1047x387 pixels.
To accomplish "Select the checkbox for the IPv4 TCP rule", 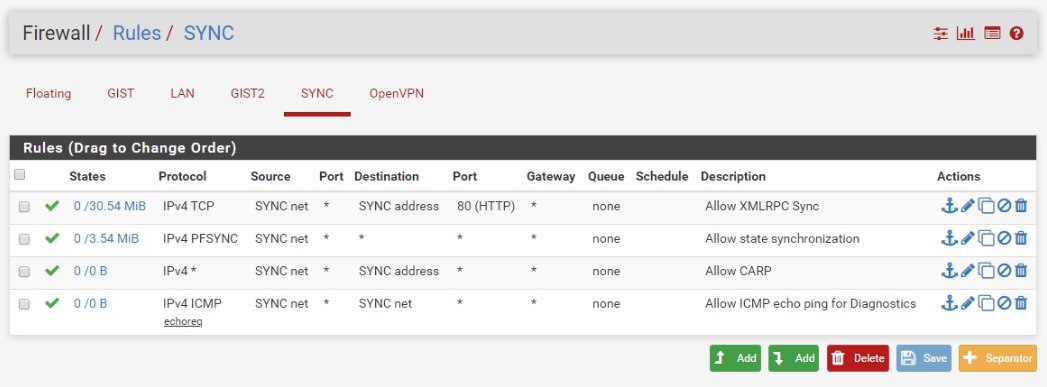I will [x=24, y=207].
